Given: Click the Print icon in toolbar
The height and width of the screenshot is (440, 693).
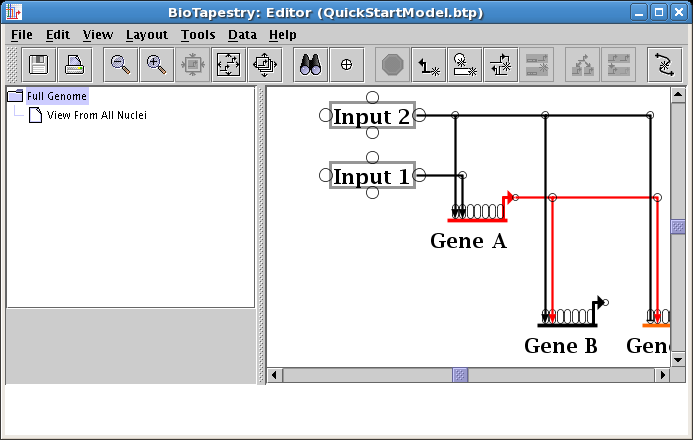Looking at the screenshot, I should point(74,65).
